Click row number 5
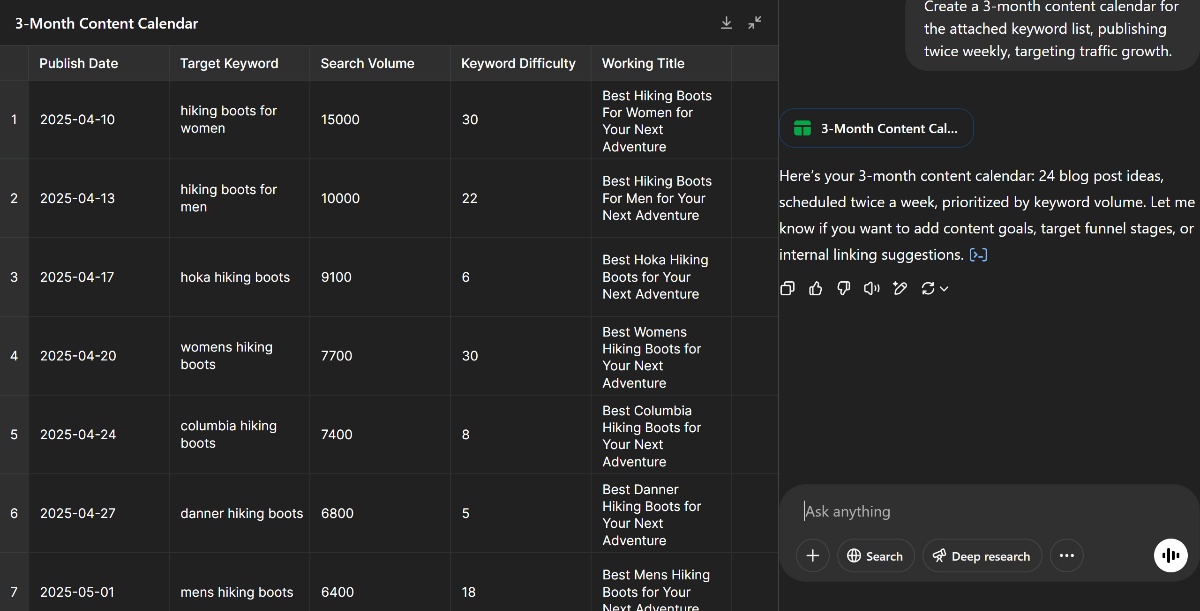1200x611 pixels. [14, 435]
